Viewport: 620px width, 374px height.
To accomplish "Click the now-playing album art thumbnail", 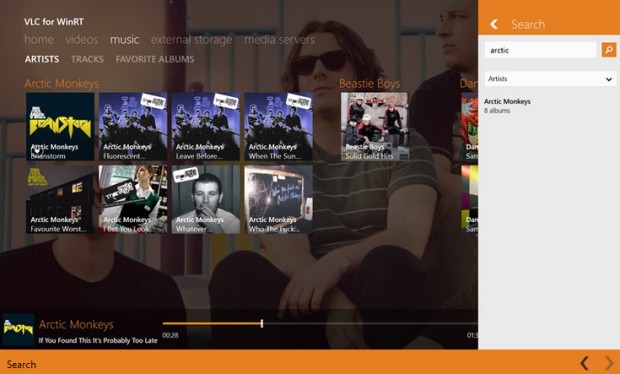I will [x=19, y=329].
